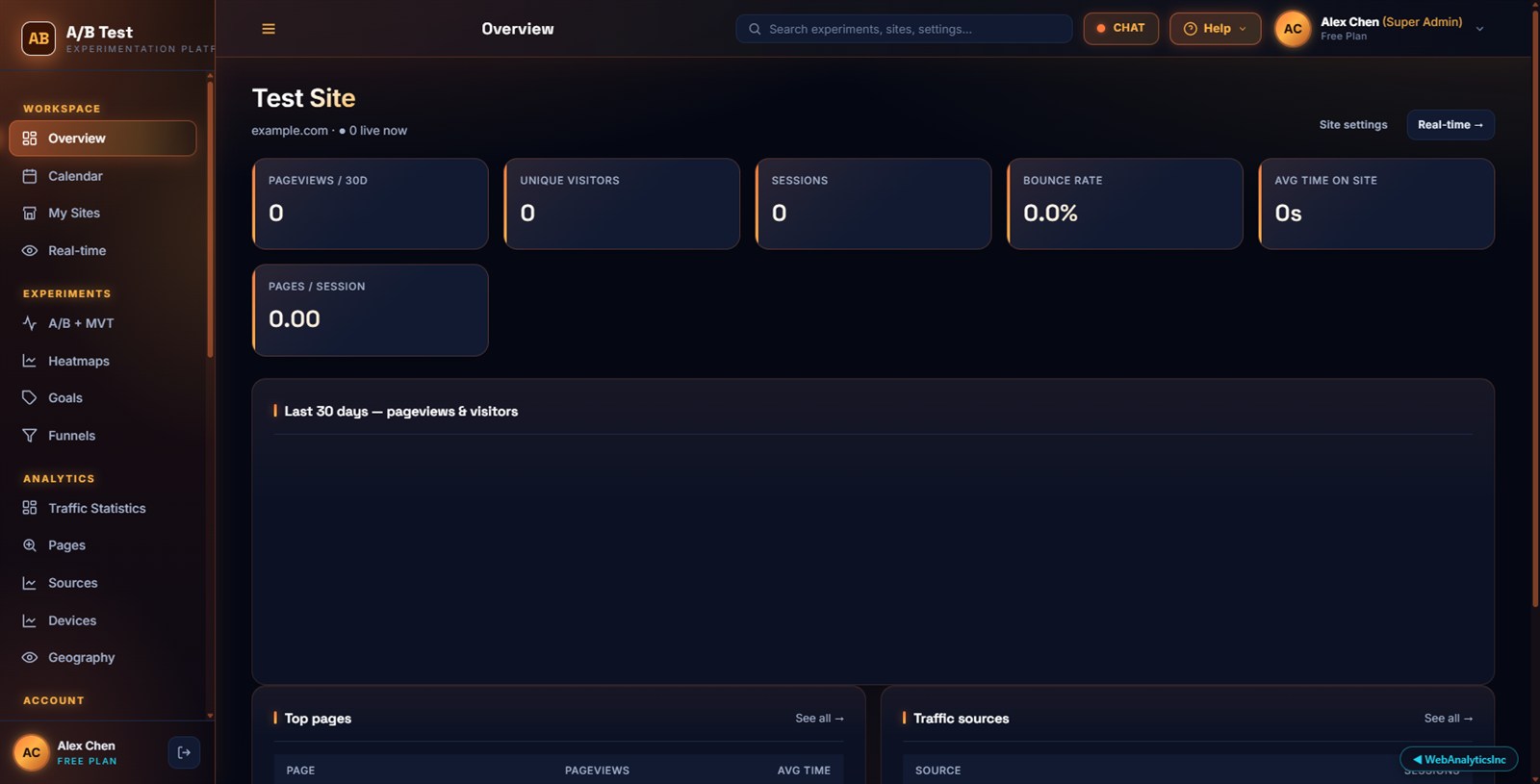Open the user account dropdown chevron

[1480, 29]
